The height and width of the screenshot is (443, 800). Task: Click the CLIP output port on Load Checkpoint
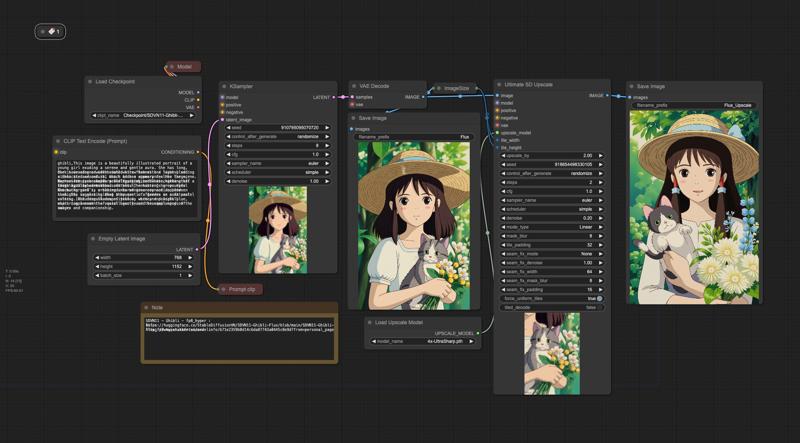coord(198,100)
